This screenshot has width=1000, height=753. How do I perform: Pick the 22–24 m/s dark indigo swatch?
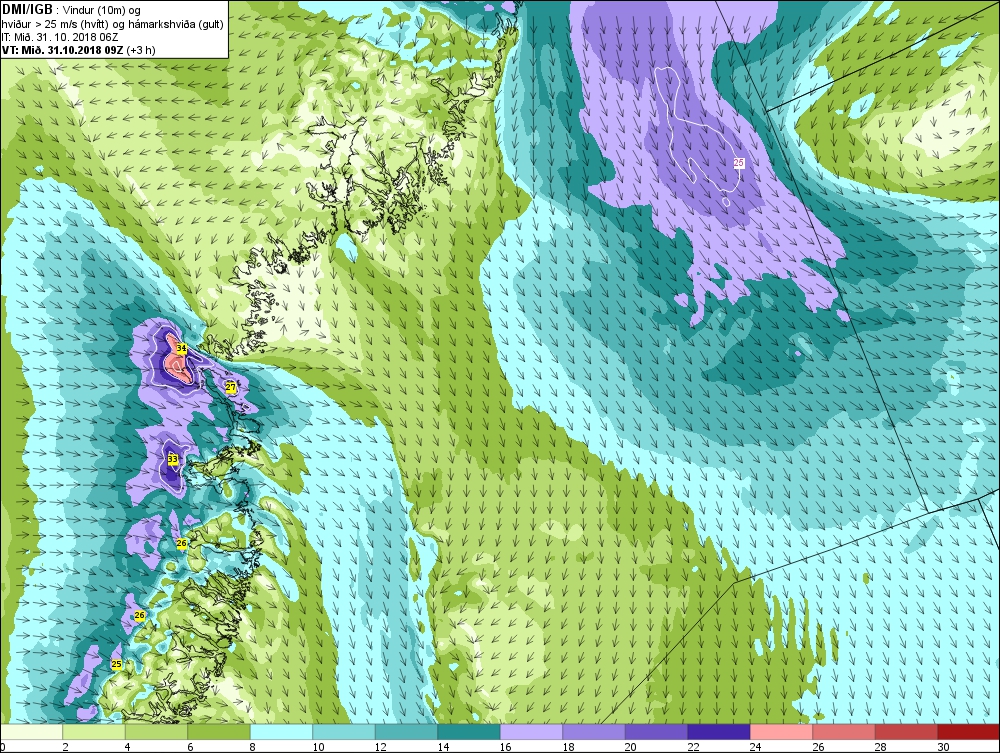[719, 732]
